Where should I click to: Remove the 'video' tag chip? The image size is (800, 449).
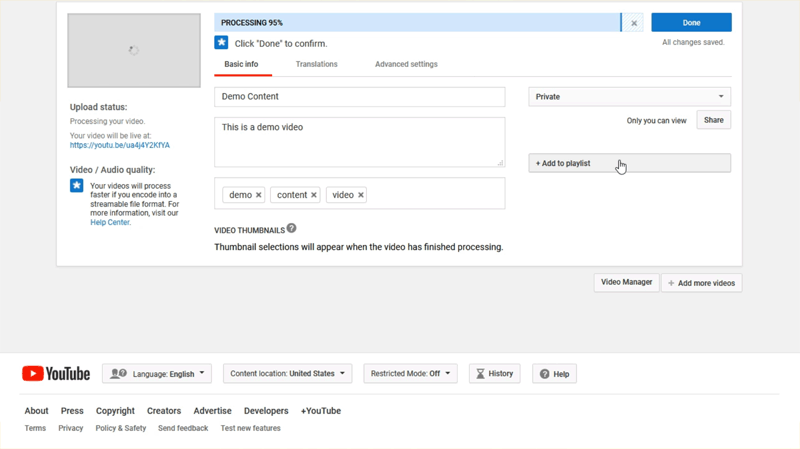[x=361, y=195]
